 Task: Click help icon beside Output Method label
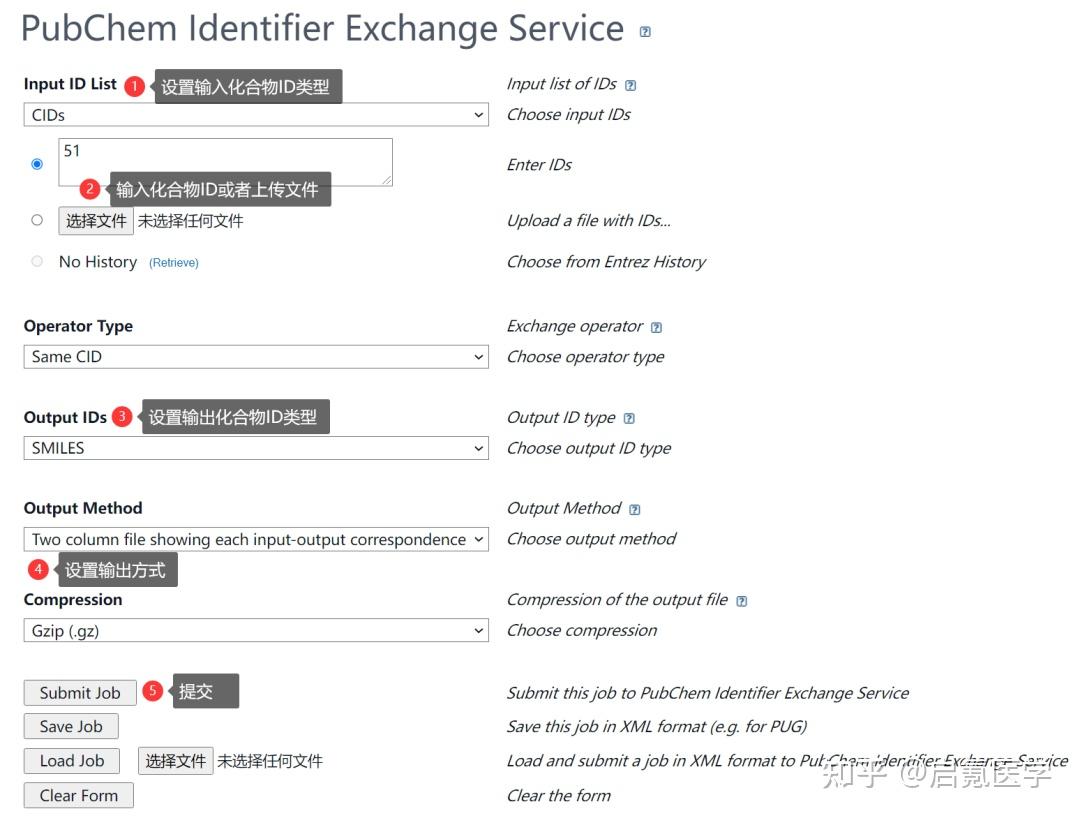(x=635, y=509)
